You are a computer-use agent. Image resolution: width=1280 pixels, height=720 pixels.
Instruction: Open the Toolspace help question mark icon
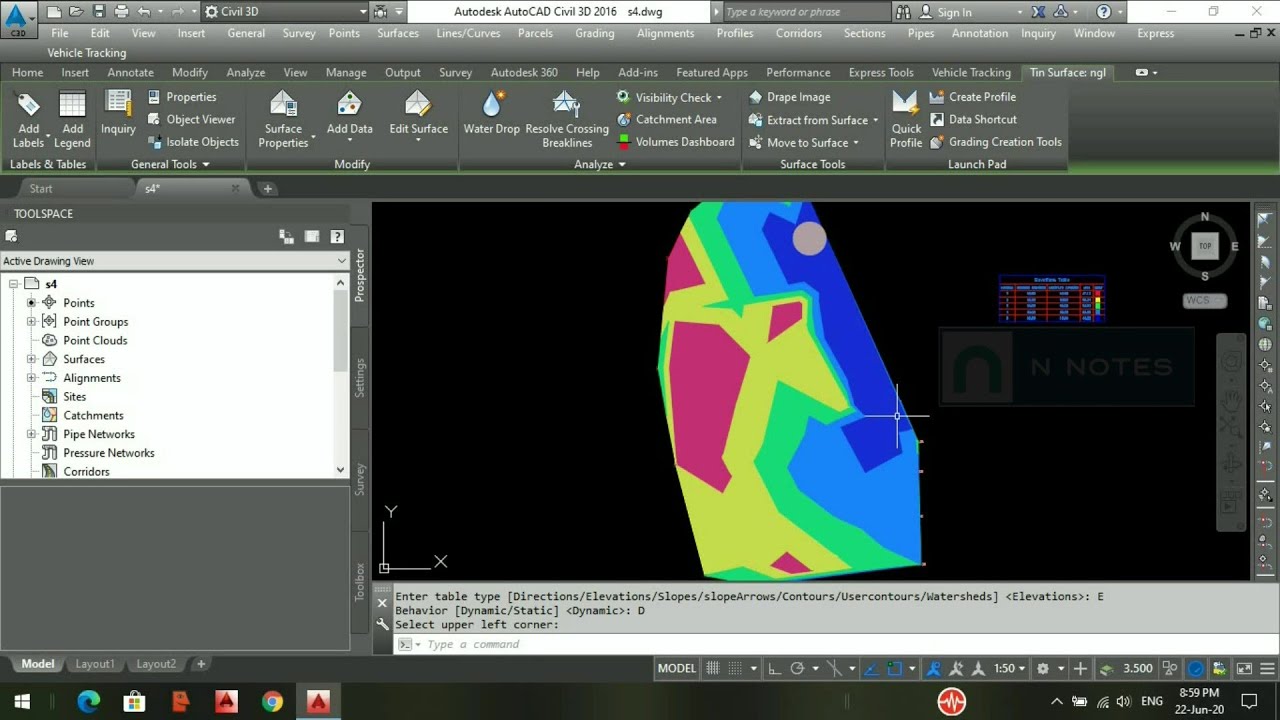[x=337, y=237]
